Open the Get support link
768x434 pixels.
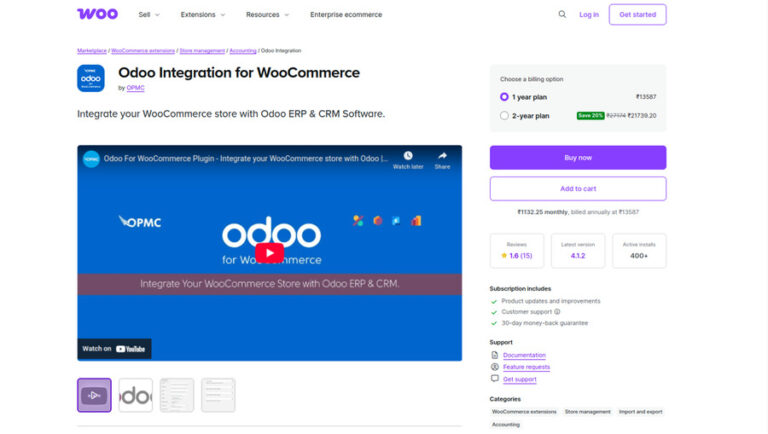pos(520,379)
